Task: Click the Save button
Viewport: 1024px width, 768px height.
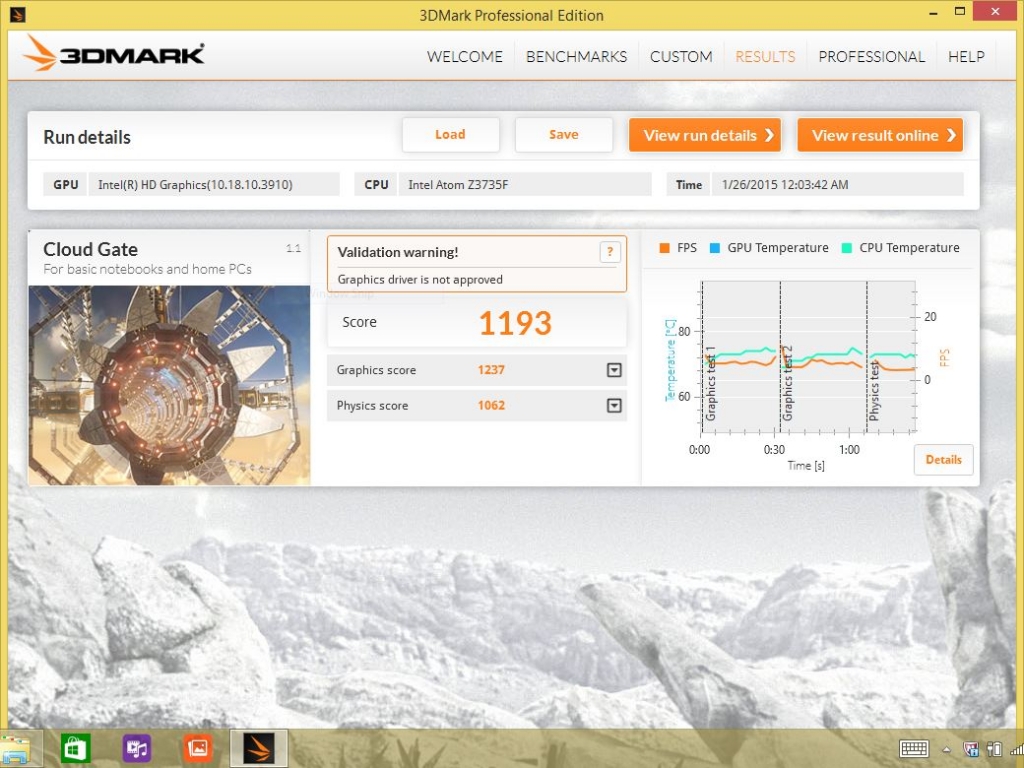Action: pyautogui.click(x=563, y=135)
